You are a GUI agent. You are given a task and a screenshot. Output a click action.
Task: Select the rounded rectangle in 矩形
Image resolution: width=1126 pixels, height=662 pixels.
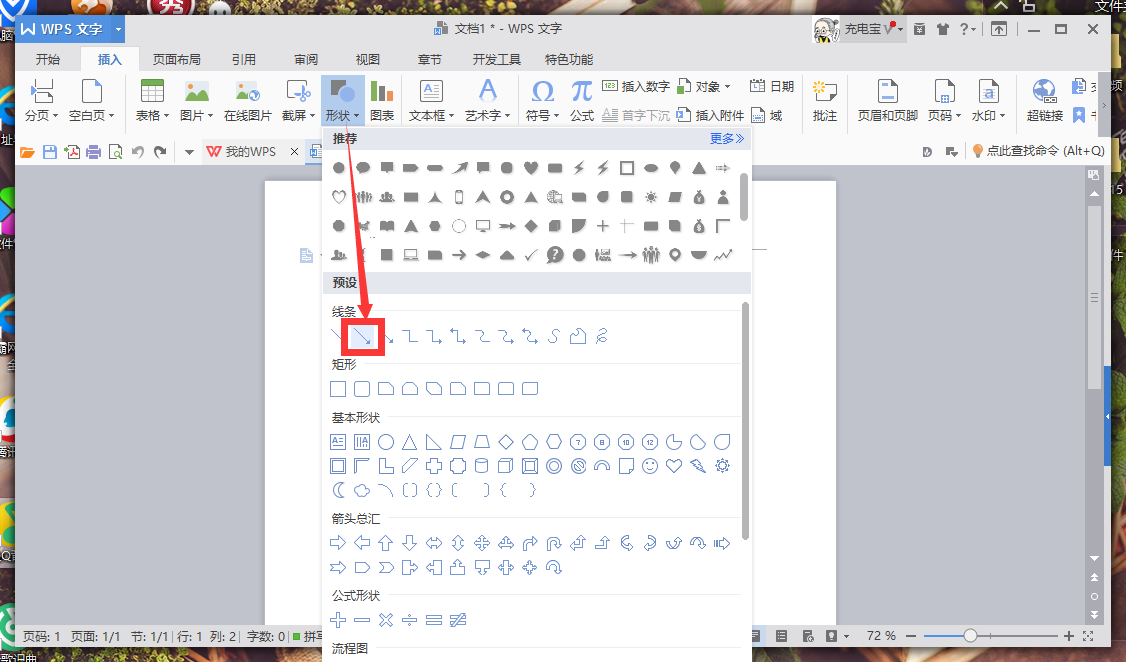click(362, 389)
